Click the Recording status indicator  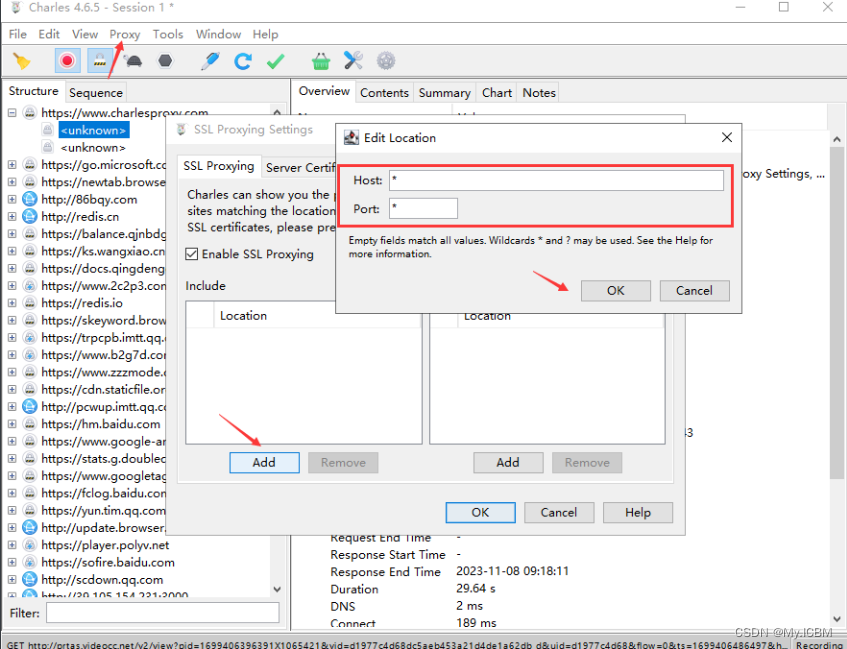tap(819, 645)
